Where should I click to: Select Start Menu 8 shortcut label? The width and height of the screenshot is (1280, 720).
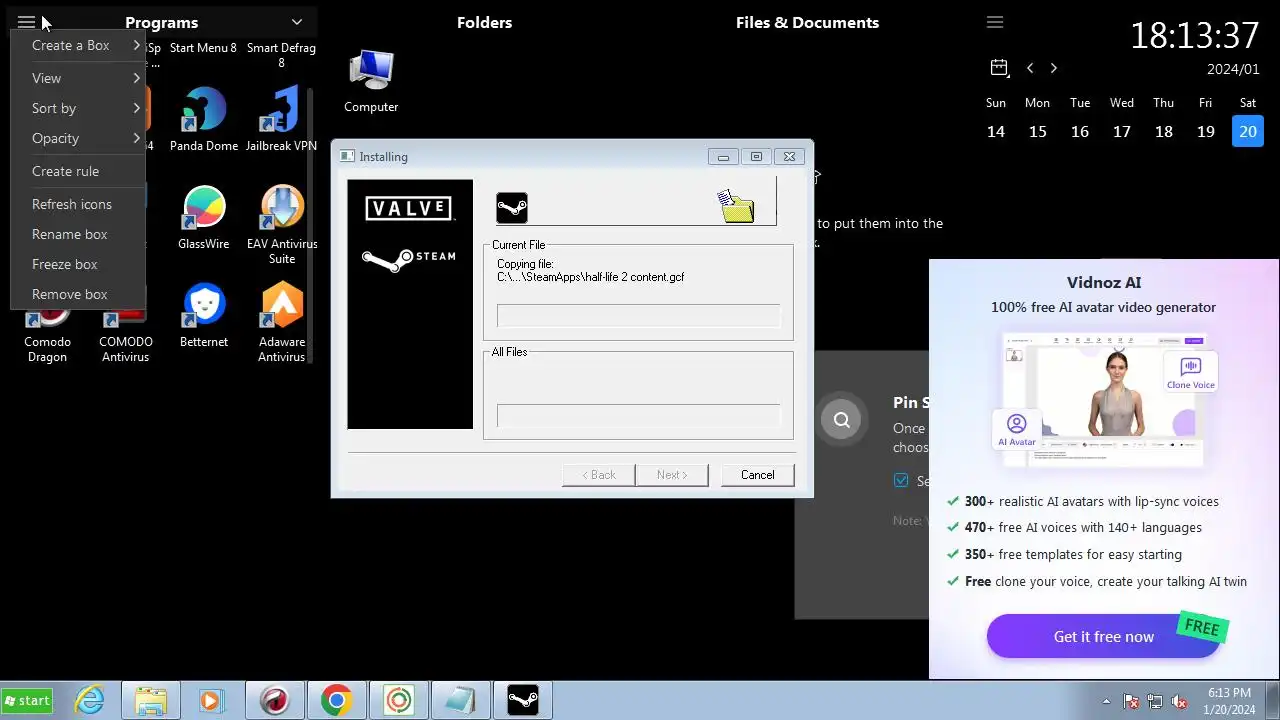(x=203, y=47)
